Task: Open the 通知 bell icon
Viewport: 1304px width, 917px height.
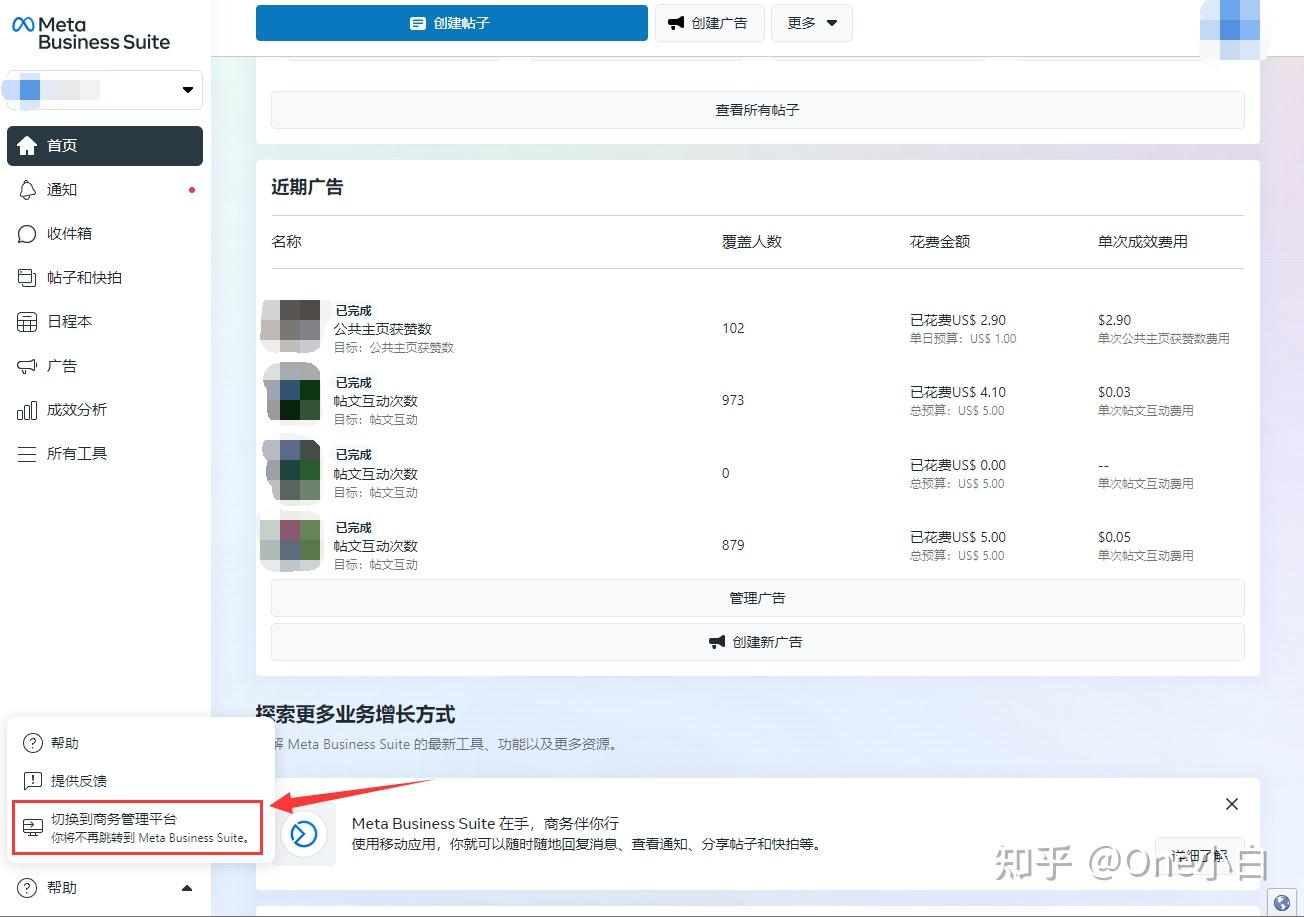Action: point(27,190)
